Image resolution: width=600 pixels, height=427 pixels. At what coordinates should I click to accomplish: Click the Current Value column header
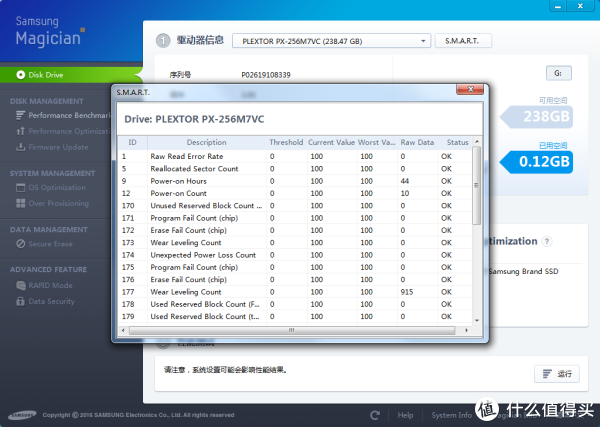331,142
